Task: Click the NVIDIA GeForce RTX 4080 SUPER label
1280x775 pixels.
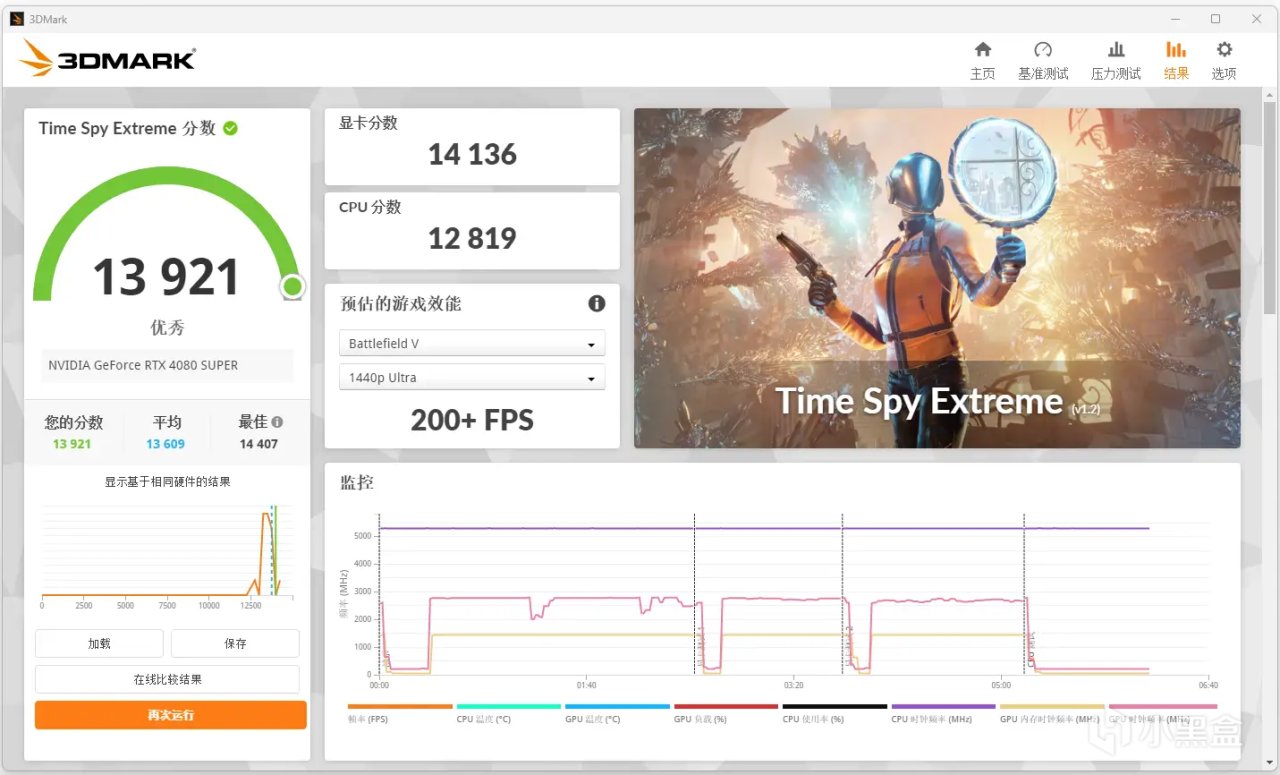Action: tap(143, 365)
